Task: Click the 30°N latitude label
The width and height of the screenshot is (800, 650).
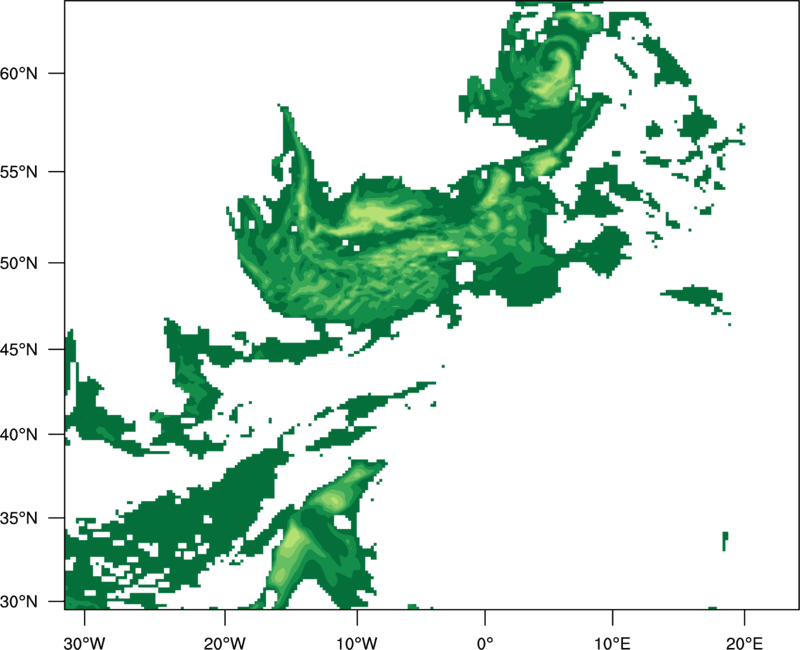Action: click(19, 602)
